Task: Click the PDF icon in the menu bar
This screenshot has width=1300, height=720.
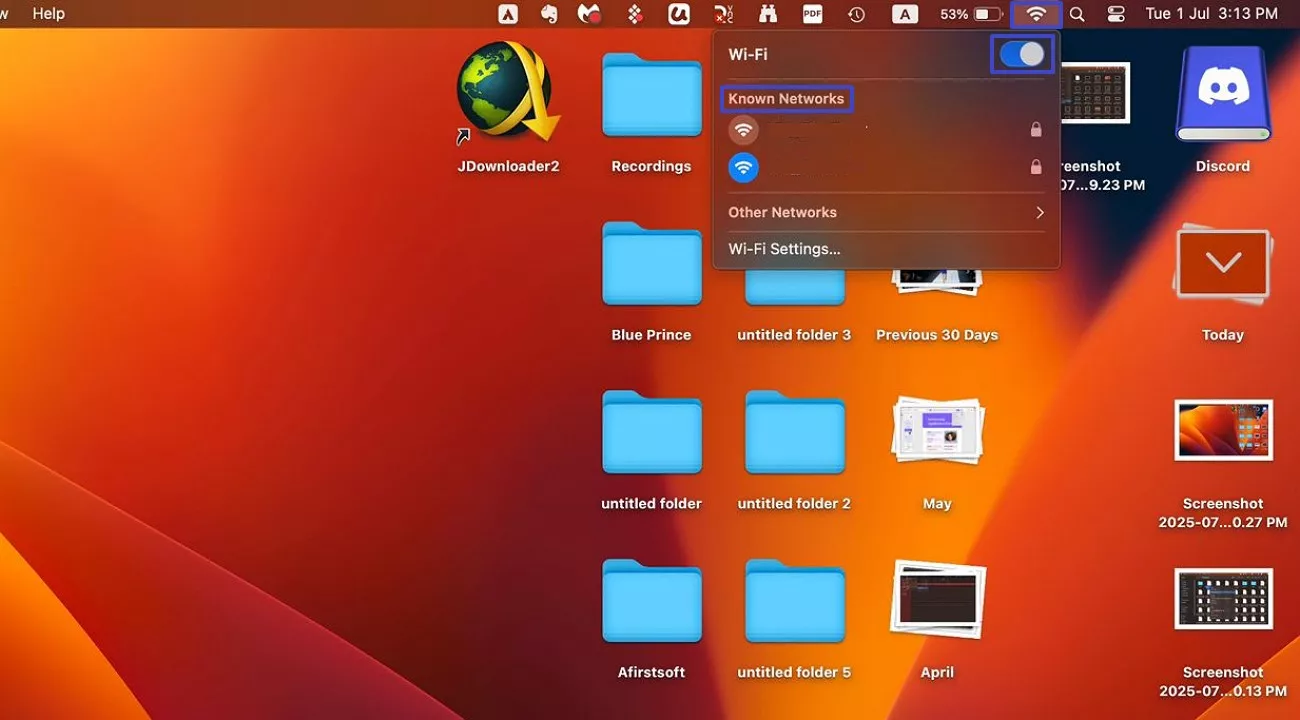Action: pyautogui.click(x=812, y=14)
